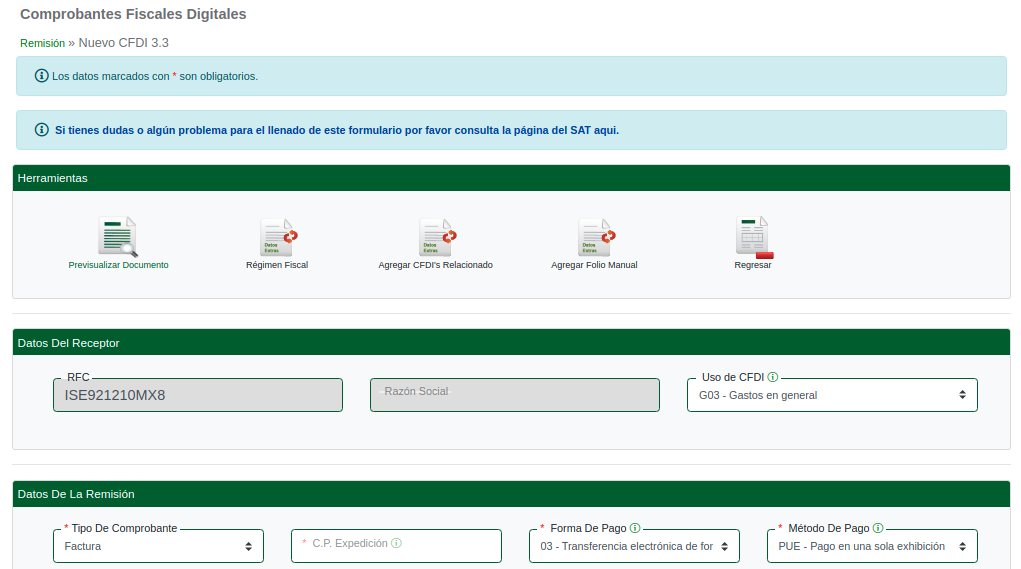Follow the Remisión breadcrumb link
Viewport: 1021px width, 569px height.
pyautogui.click(x=42, y=43)
